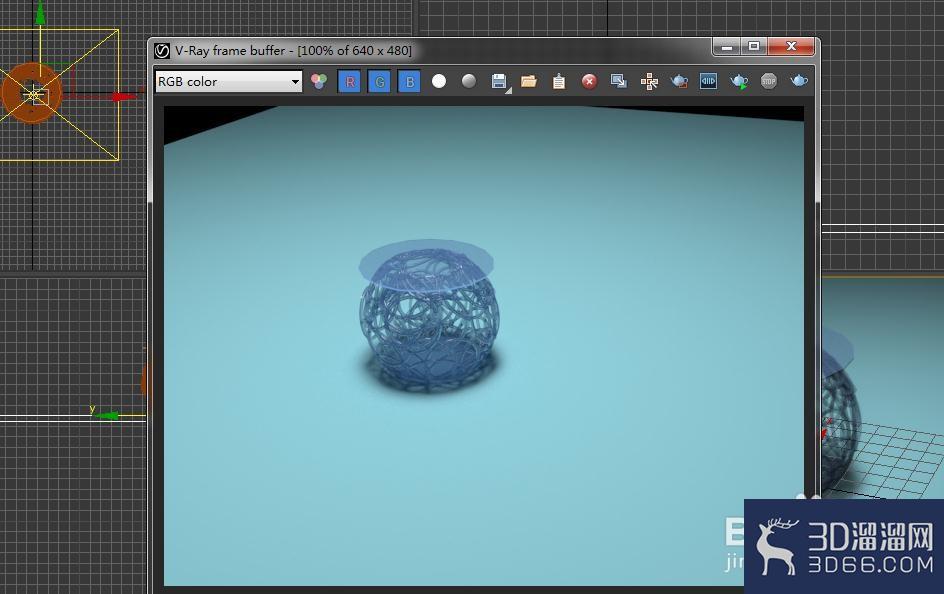Copy the render to clipboard
Image resolution: width=944 pixels, height=594 pixels.
click(x=558, y=81)
